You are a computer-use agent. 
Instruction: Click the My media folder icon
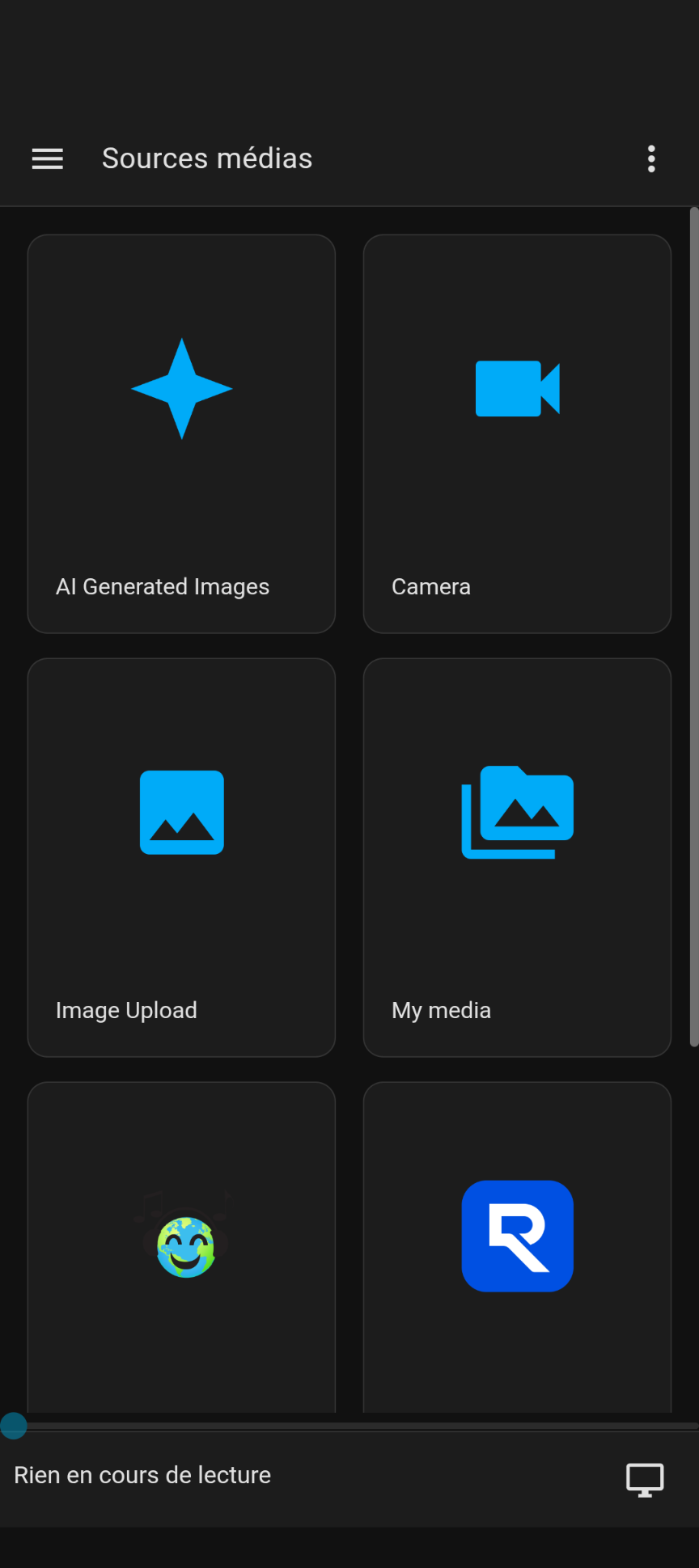(517, 813)
